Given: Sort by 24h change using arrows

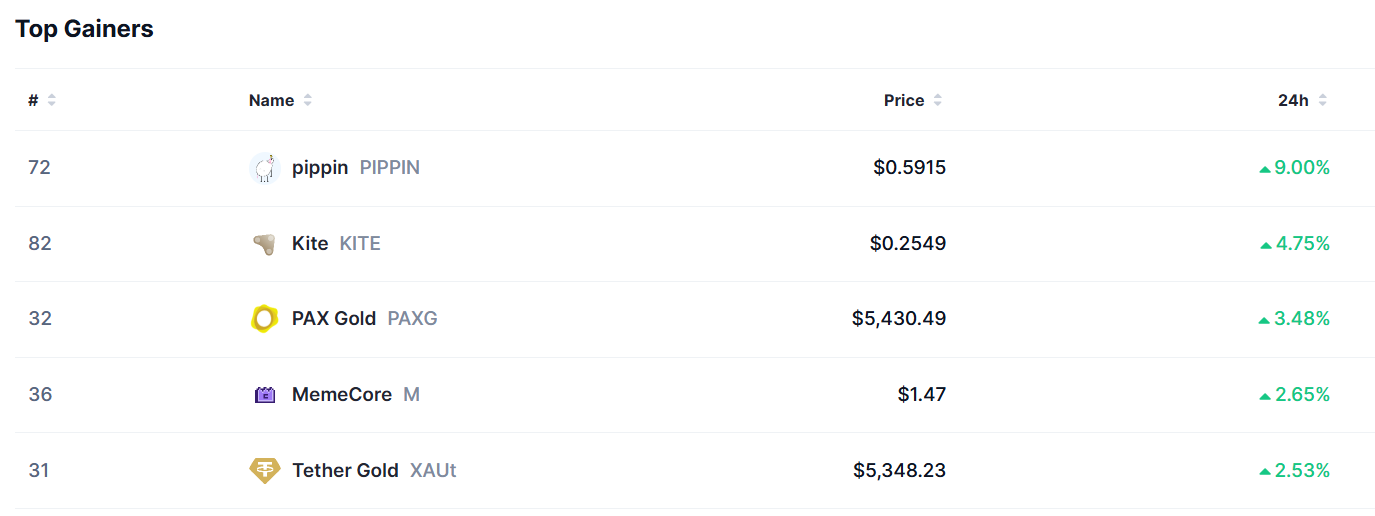Looking at the screenshot, I should tap(1323, 100).
